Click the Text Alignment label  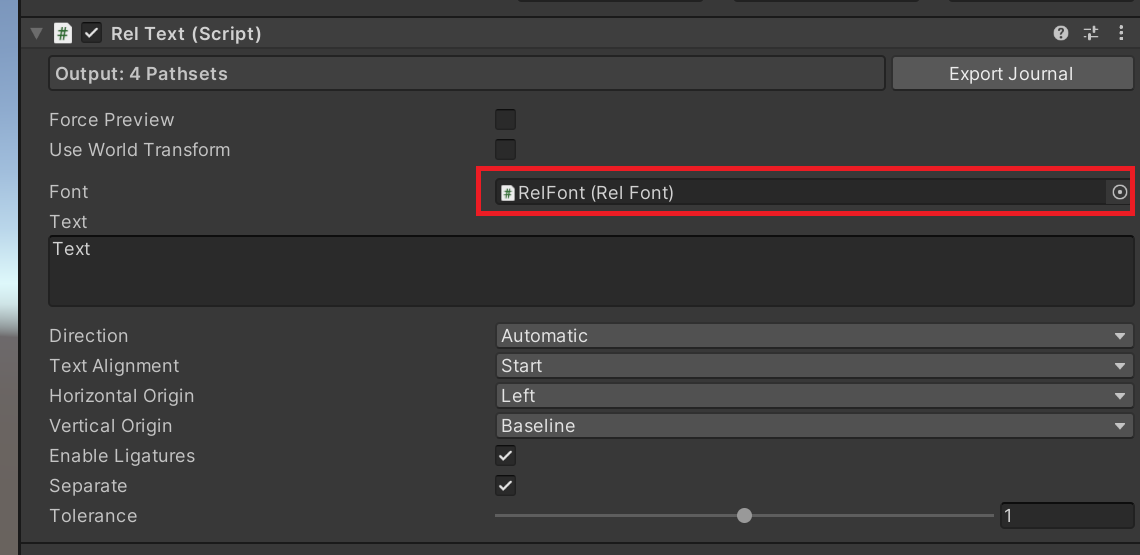point(114,366)
